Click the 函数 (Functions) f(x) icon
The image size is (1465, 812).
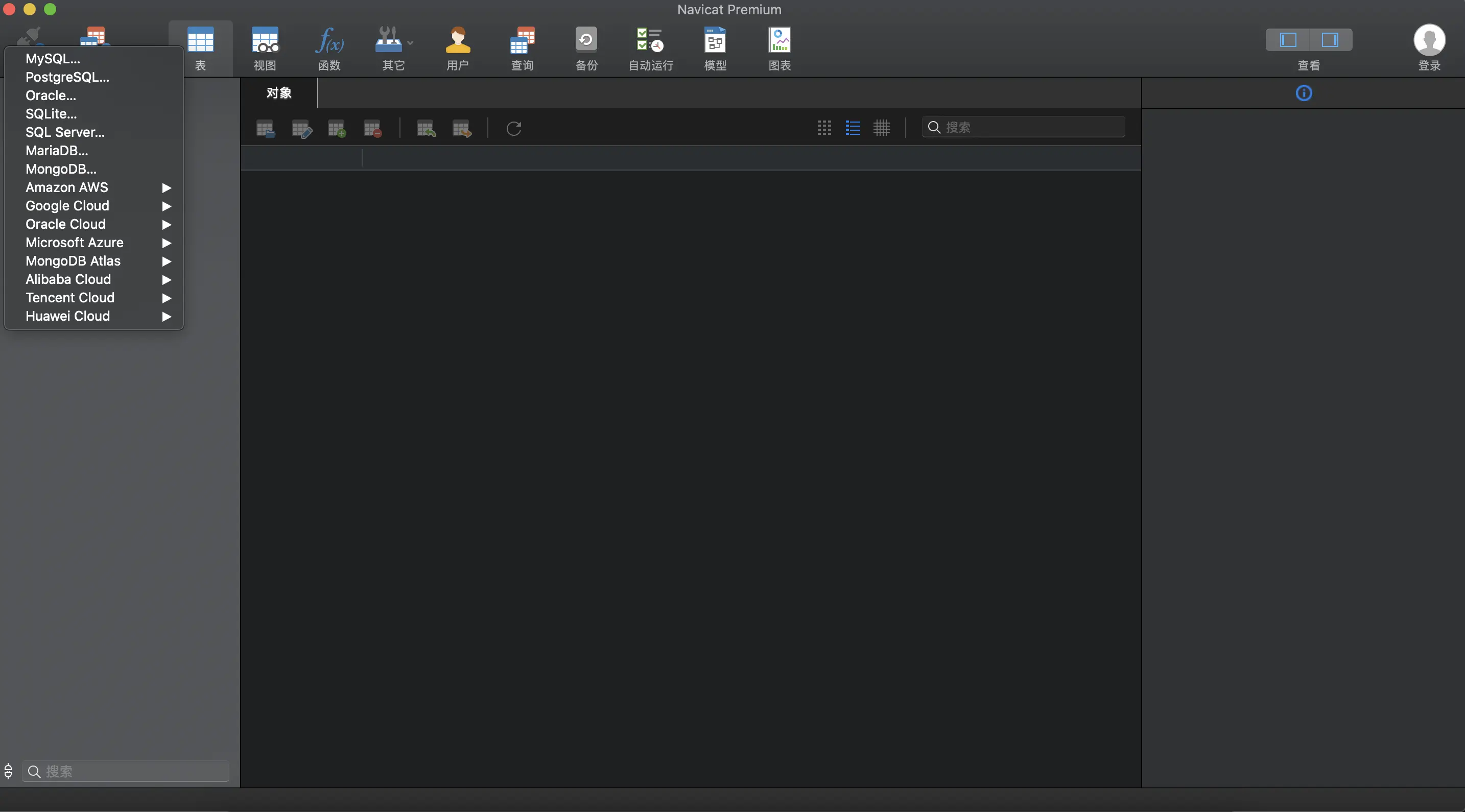click(329, 41)
